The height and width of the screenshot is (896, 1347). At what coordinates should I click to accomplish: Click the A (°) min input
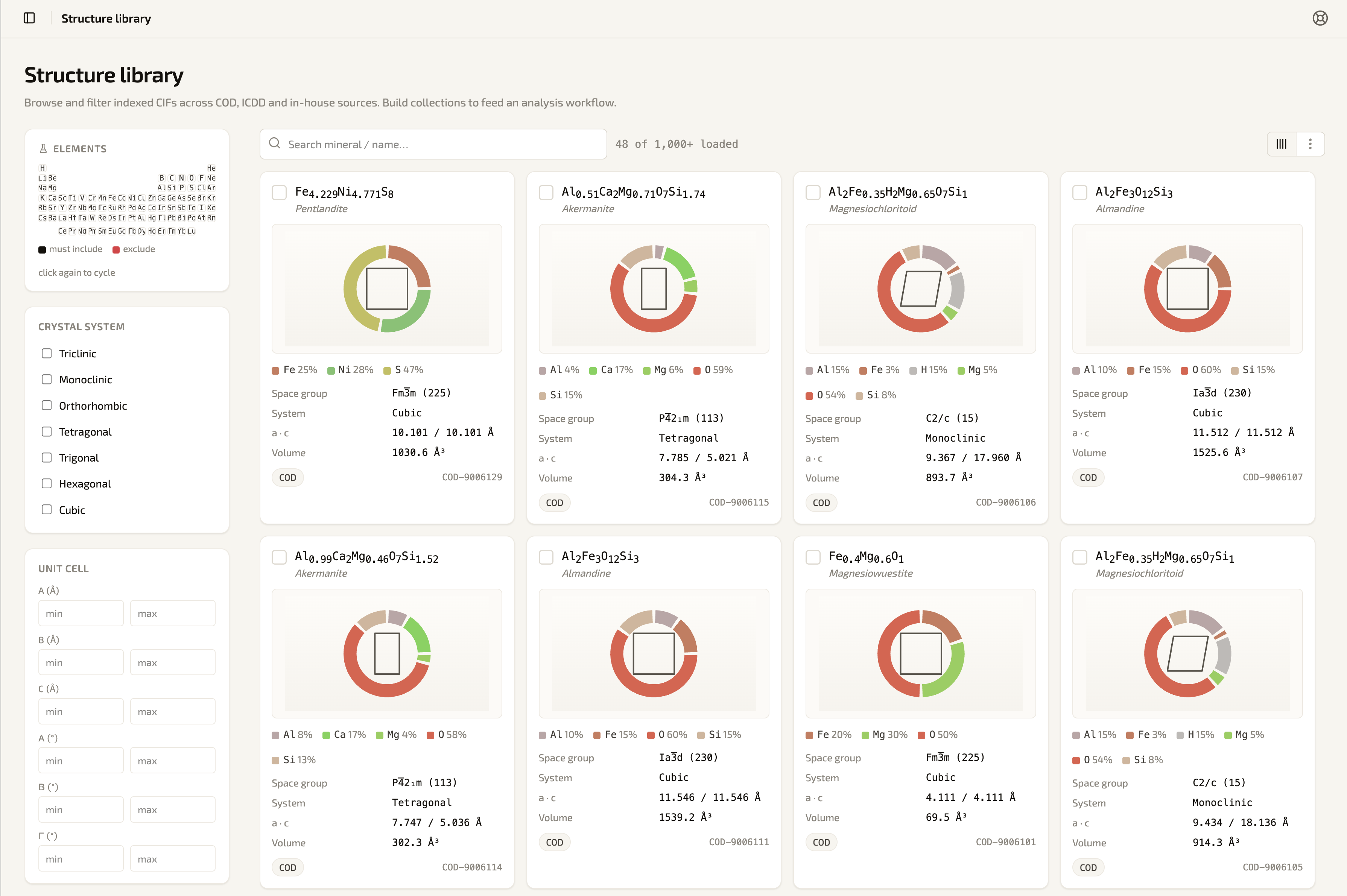(x=81, y=761)
